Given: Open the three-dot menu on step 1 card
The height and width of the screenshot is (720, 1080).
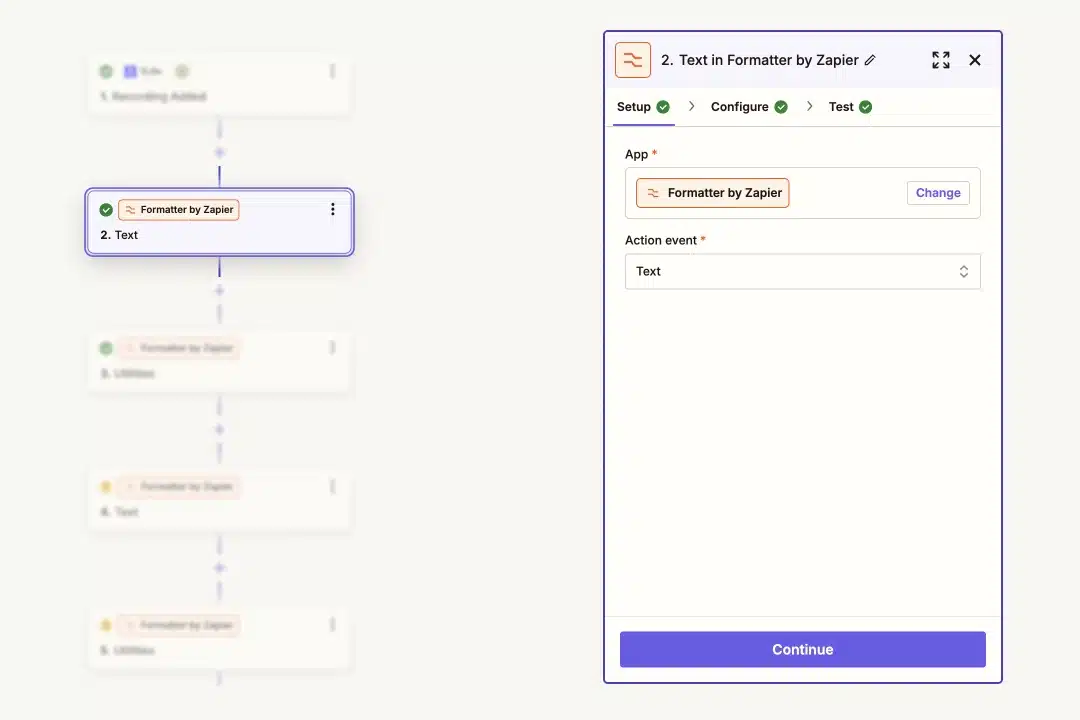Looking at the screenshot, I should coord(333,71).
